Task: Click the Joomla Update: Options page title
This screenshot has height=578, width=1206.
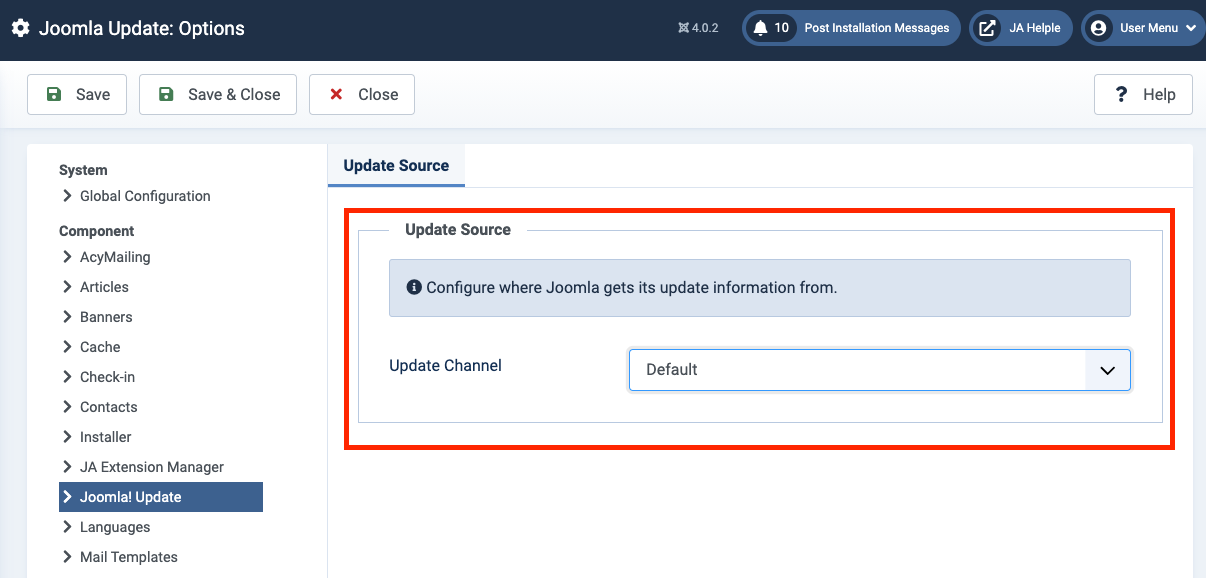Action: tap(141, 28)
